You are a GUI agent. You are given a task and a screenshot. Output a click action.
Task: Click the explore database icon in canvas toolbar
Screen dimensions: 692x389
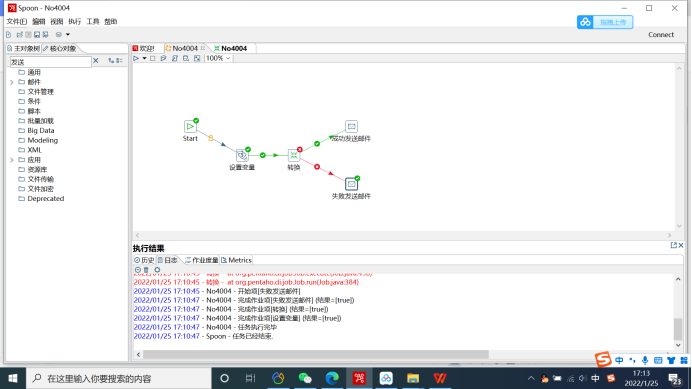click(186, 58)
